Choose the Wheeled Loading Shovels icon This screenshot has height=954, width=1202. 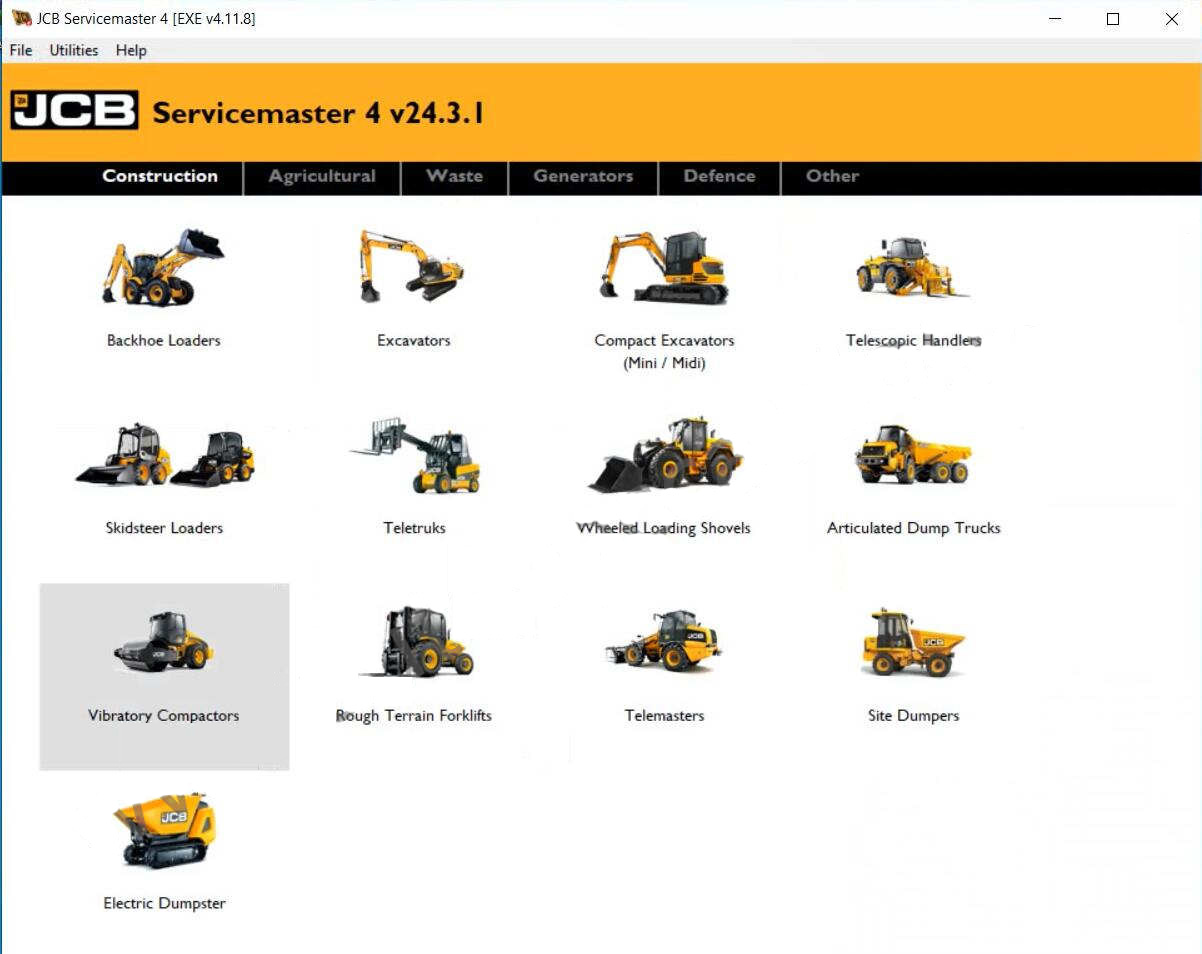[x=664, y=455]
